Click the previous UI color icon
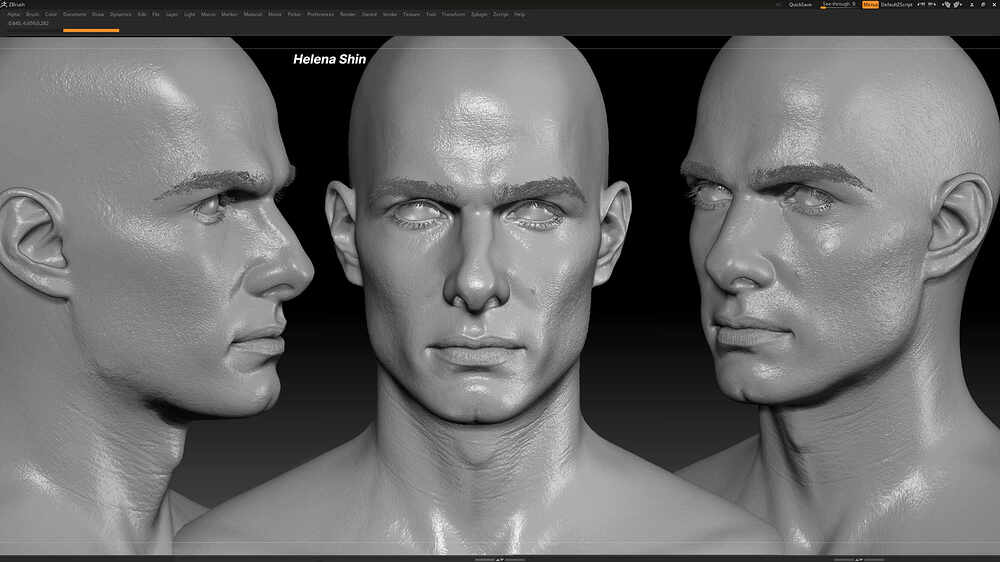 (x=947, y=4)
